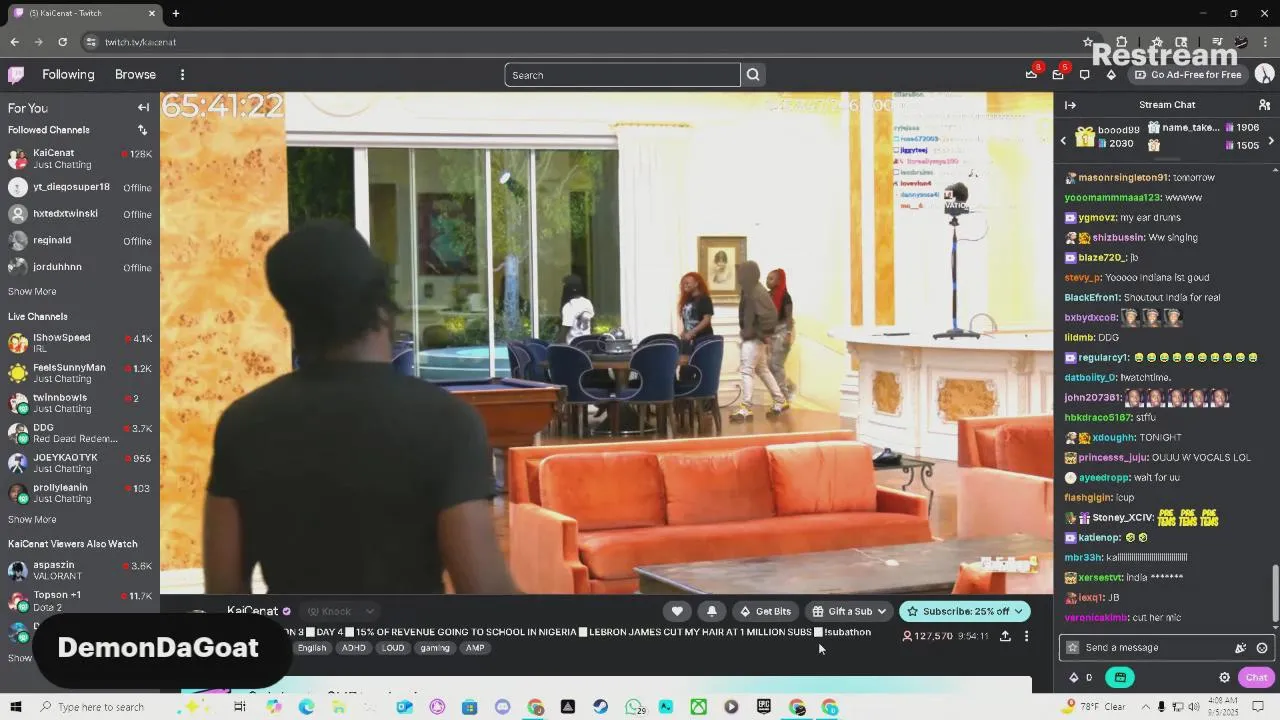1280x720 pixels.
Task: Open the channel points green icon
Action: tap(1120, 678)
